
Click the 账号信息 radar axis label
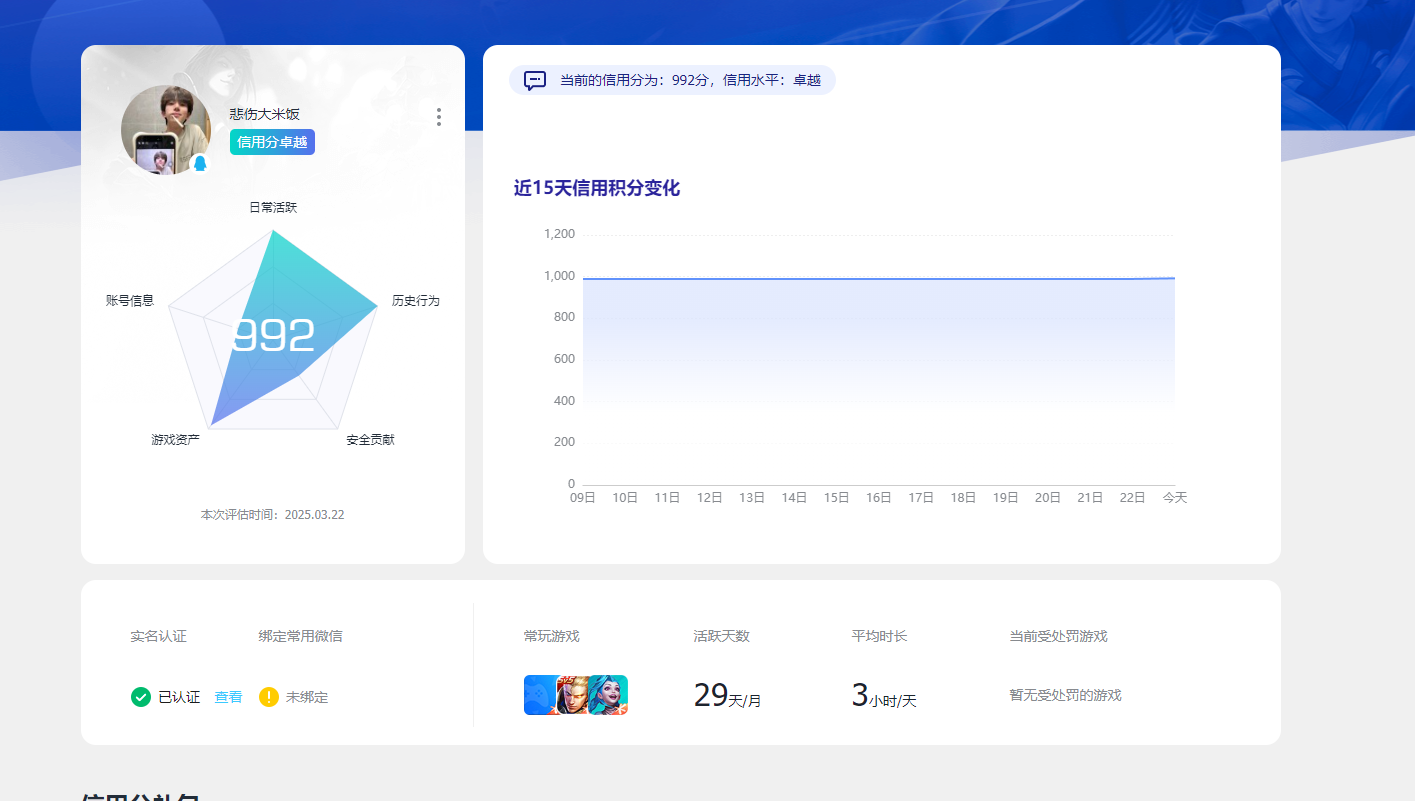tap(130, 300)
